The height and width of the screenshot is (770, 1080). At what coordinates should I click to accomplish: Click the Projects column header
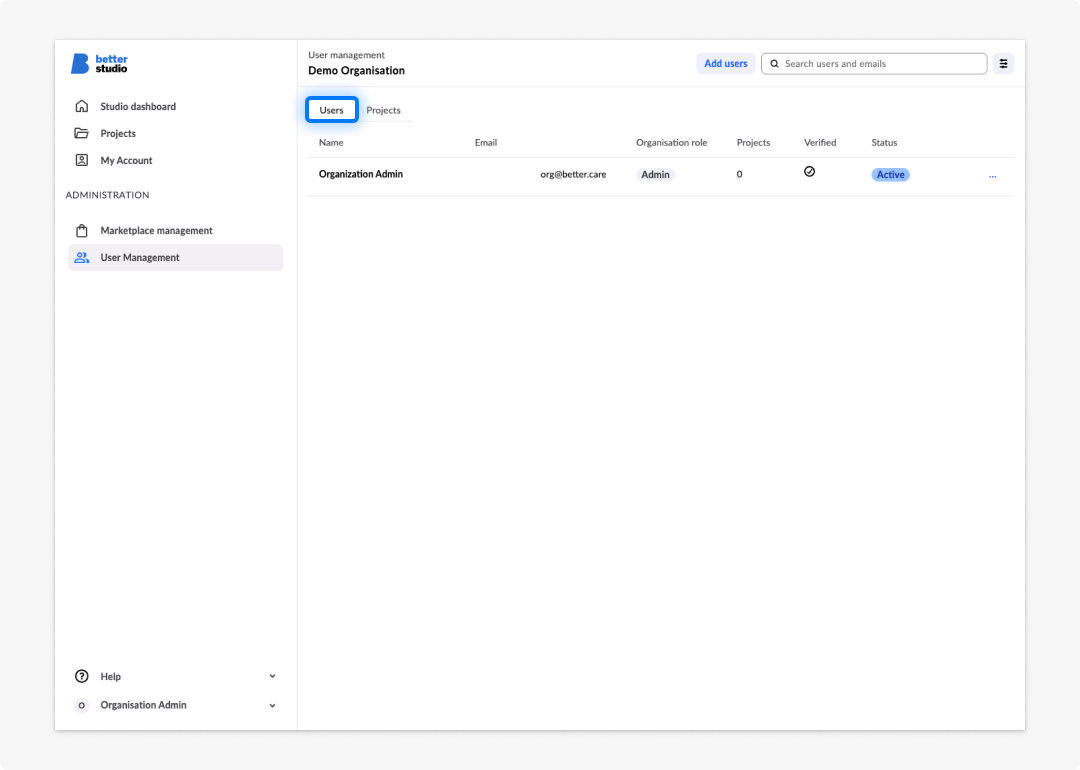click(754, 143)
